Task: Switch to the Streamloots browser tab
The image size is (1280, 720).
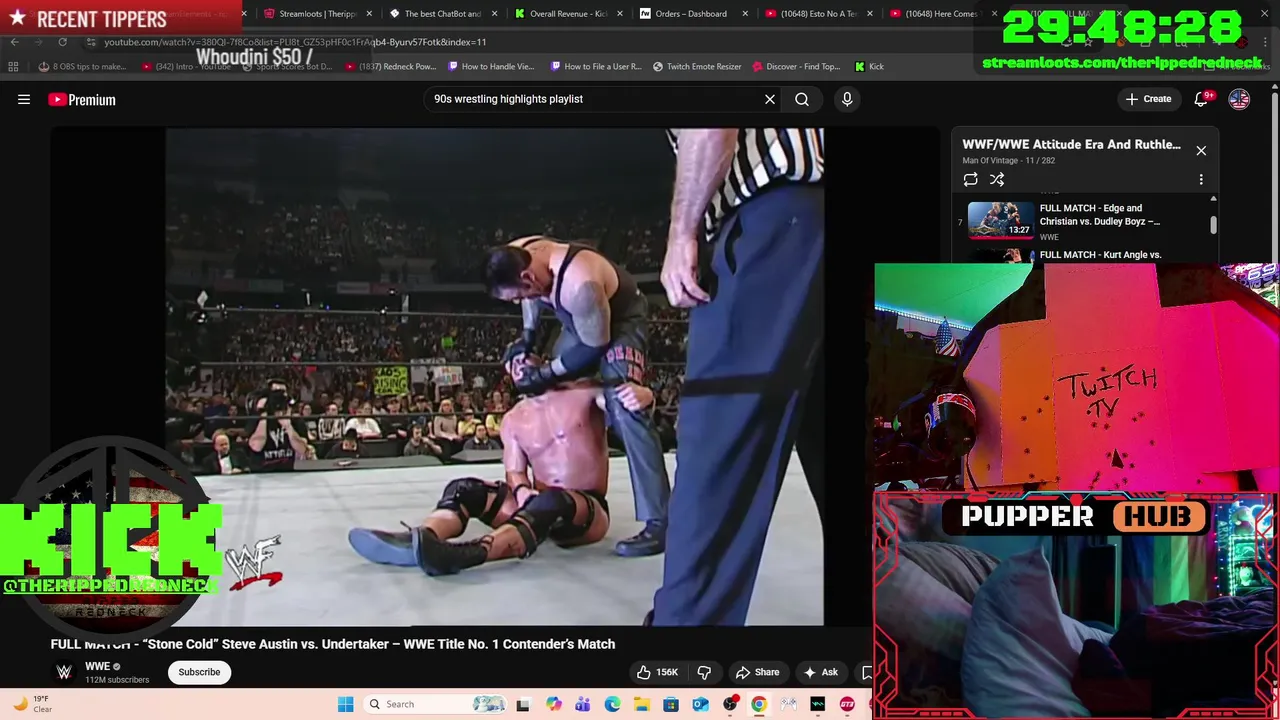Action: 318,14
